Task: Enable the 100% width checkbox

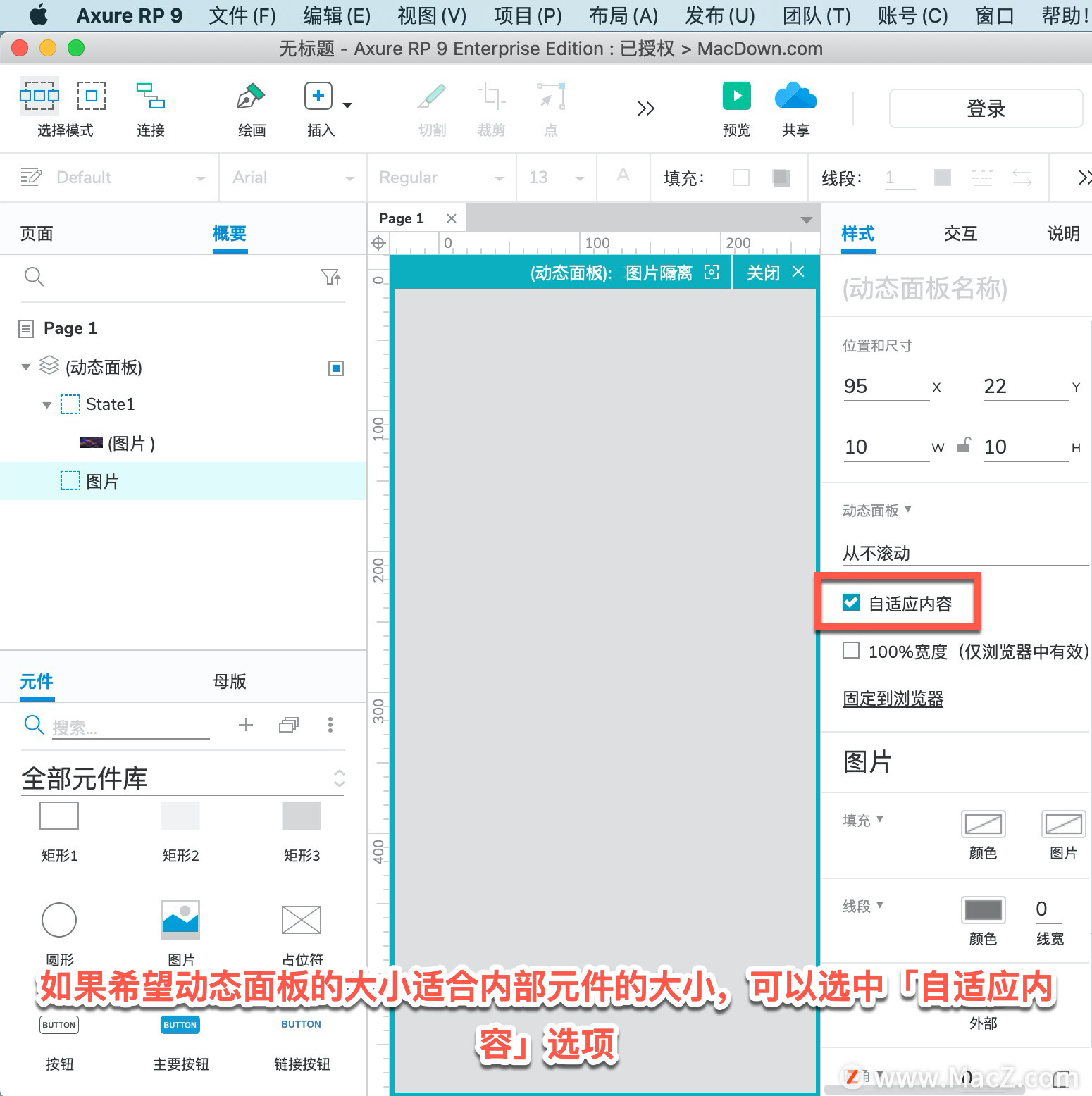Action: tap(851, 650)
